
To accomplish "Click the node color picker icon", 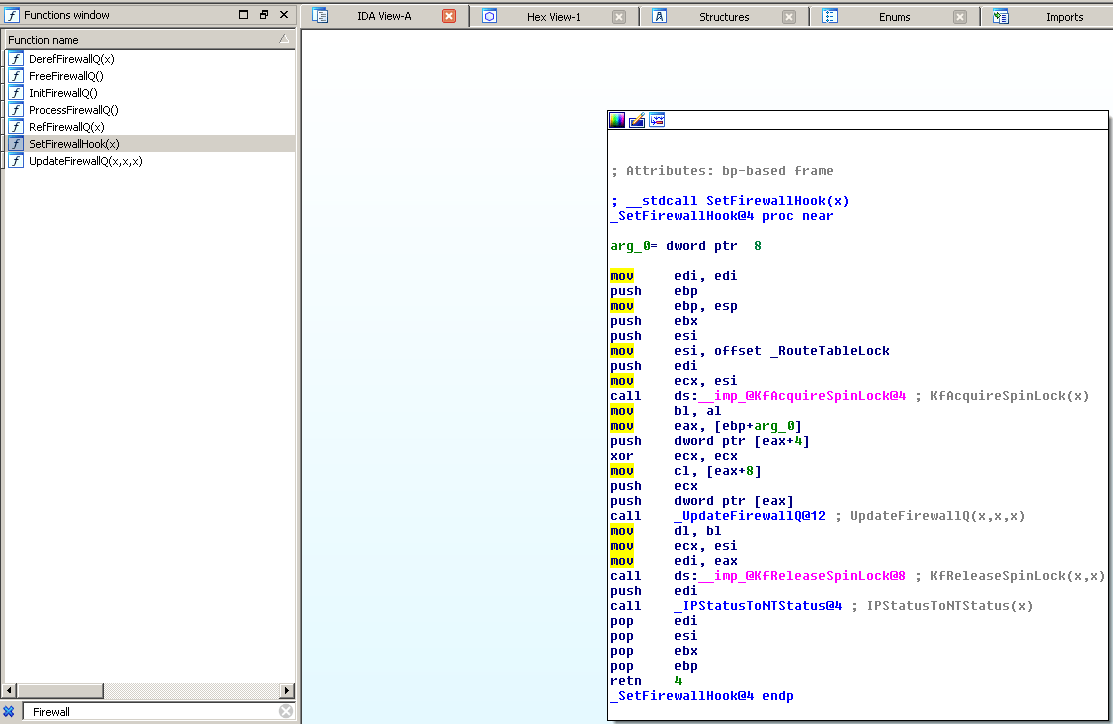I will pos(617,120).
